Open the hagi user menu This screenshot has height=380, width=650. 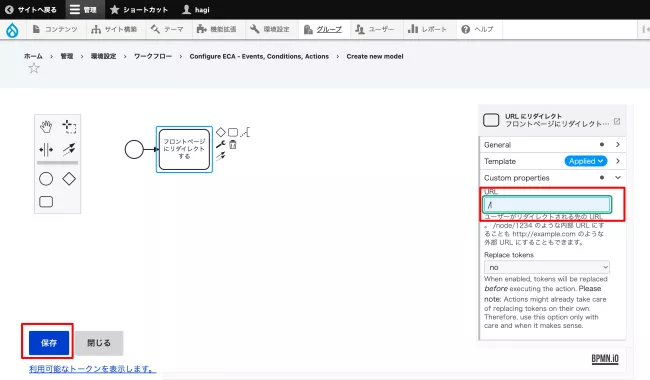point(196,10)
